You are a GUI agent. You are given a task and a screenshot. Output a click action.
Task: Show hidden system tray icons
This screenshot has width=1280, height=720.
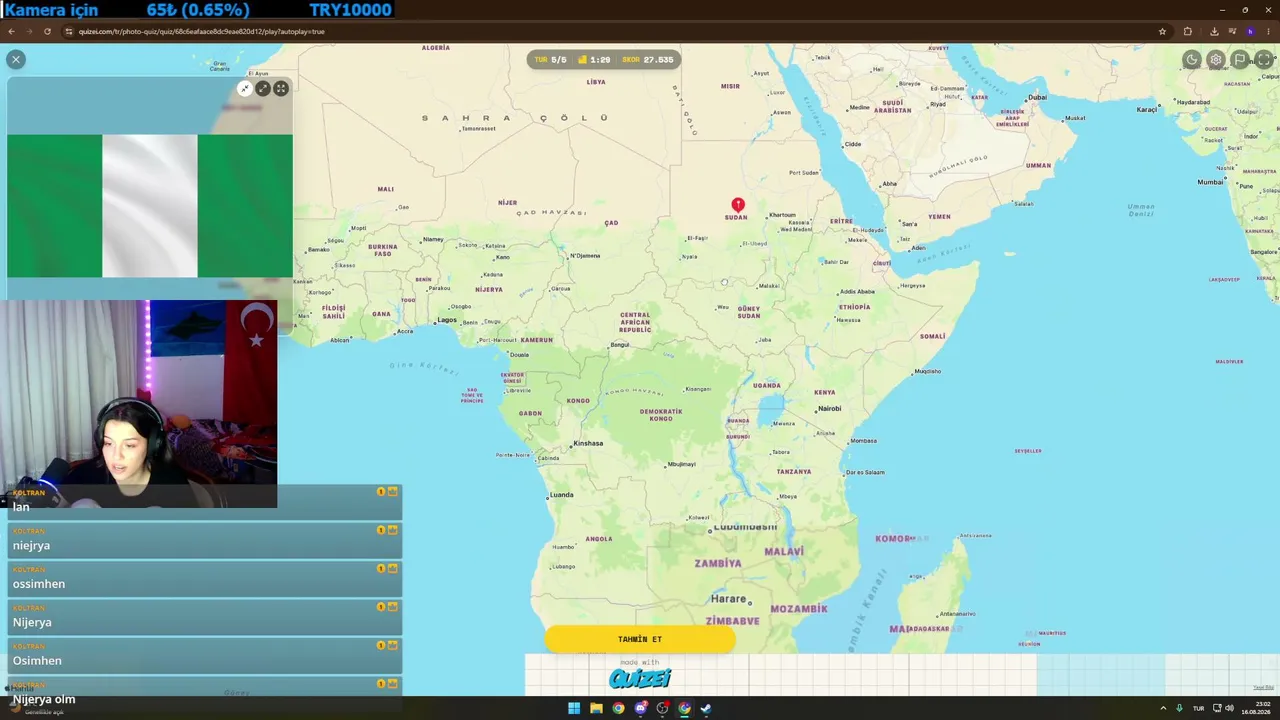pos(1162,708)
